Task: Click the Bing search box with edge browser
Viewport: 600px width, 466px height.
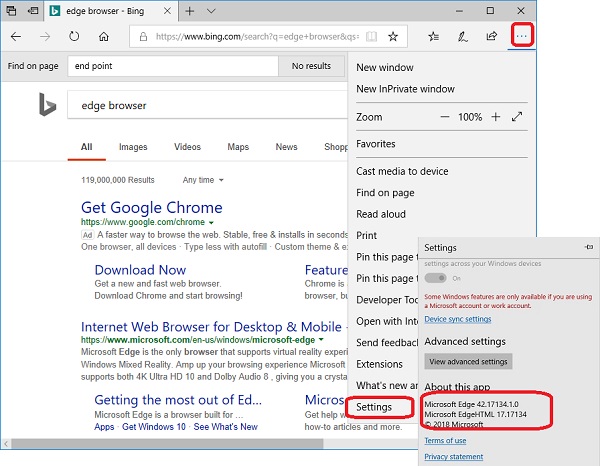Action: [207, 105]
